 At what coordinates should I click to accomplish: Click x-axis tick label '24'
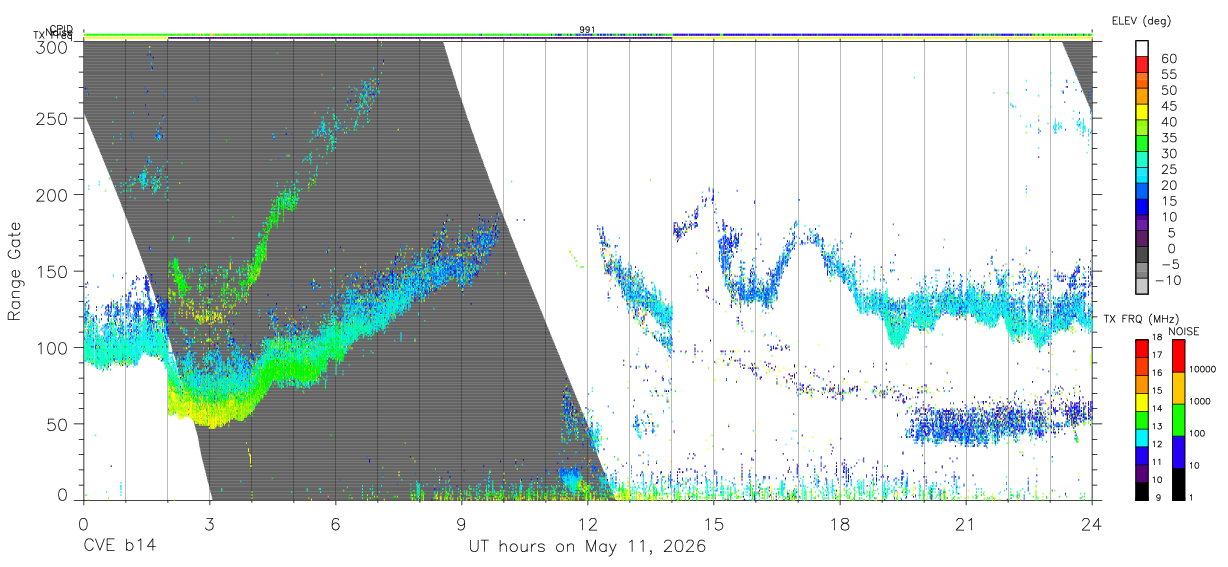pyautogui.click(x=1092, y=525)
